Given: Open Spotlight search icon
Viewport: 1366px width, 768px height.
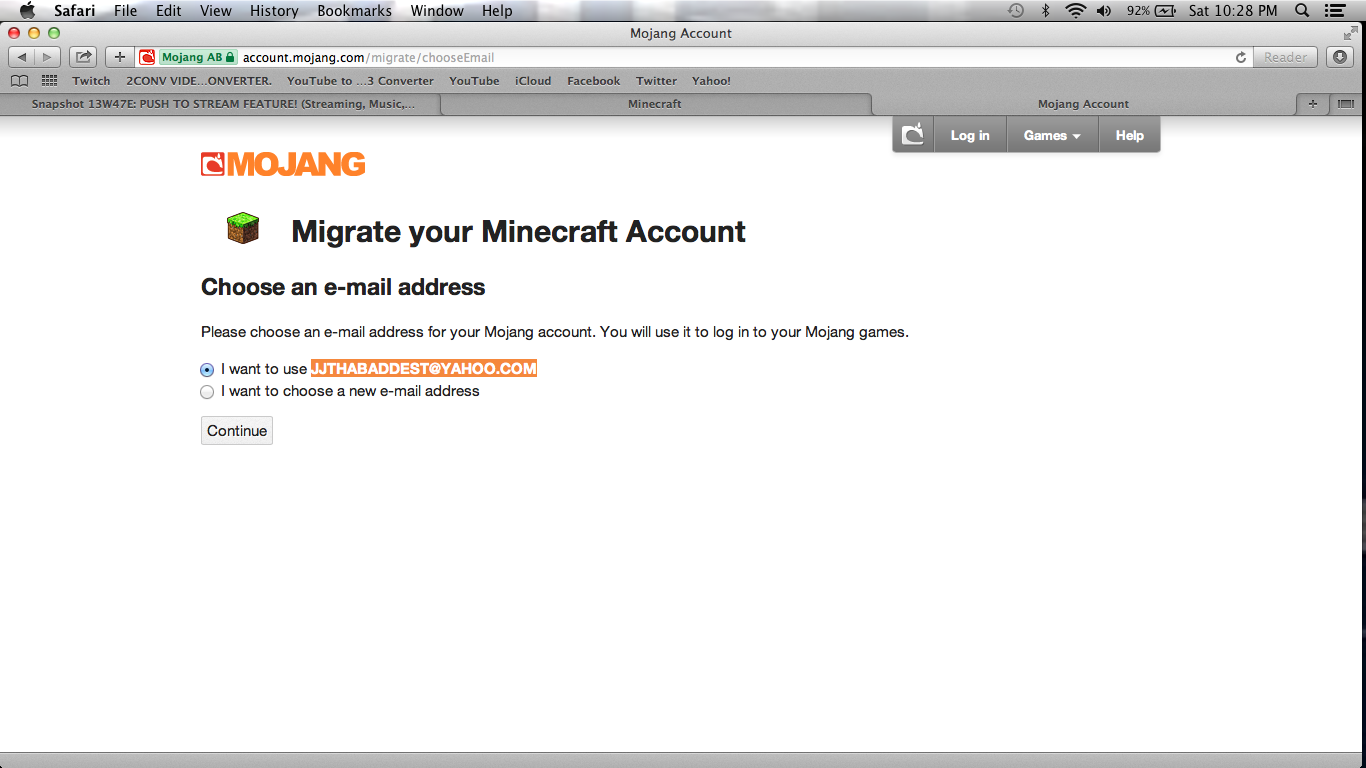Looking at the screenshot, I should point(1302,10).
